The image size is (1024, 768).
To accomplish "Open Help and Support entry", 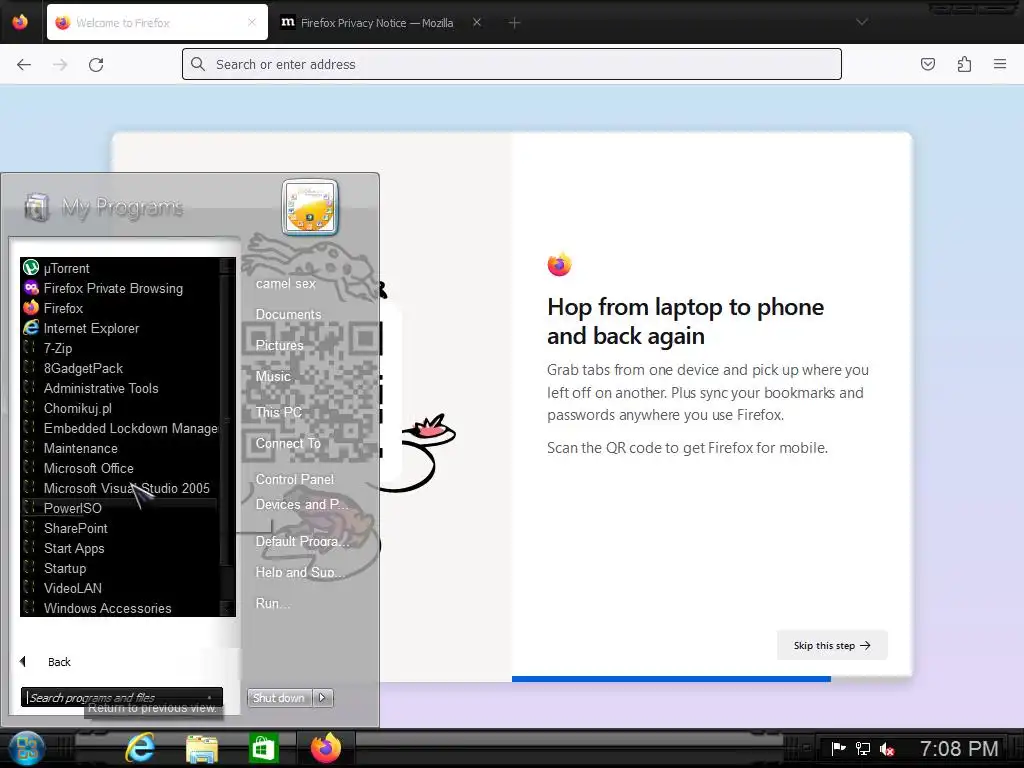I will [x=298, y=572].
